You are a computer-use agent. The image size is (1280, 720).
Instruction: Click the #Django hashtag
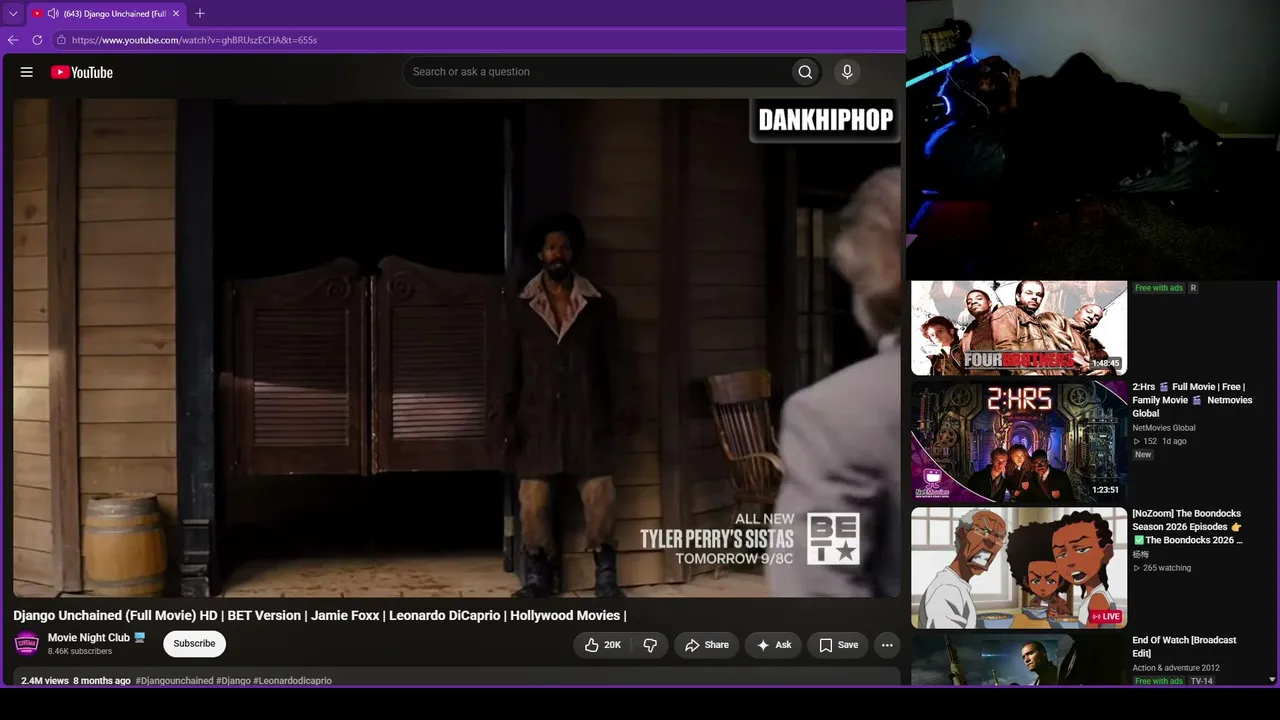(x=234, y=681)
